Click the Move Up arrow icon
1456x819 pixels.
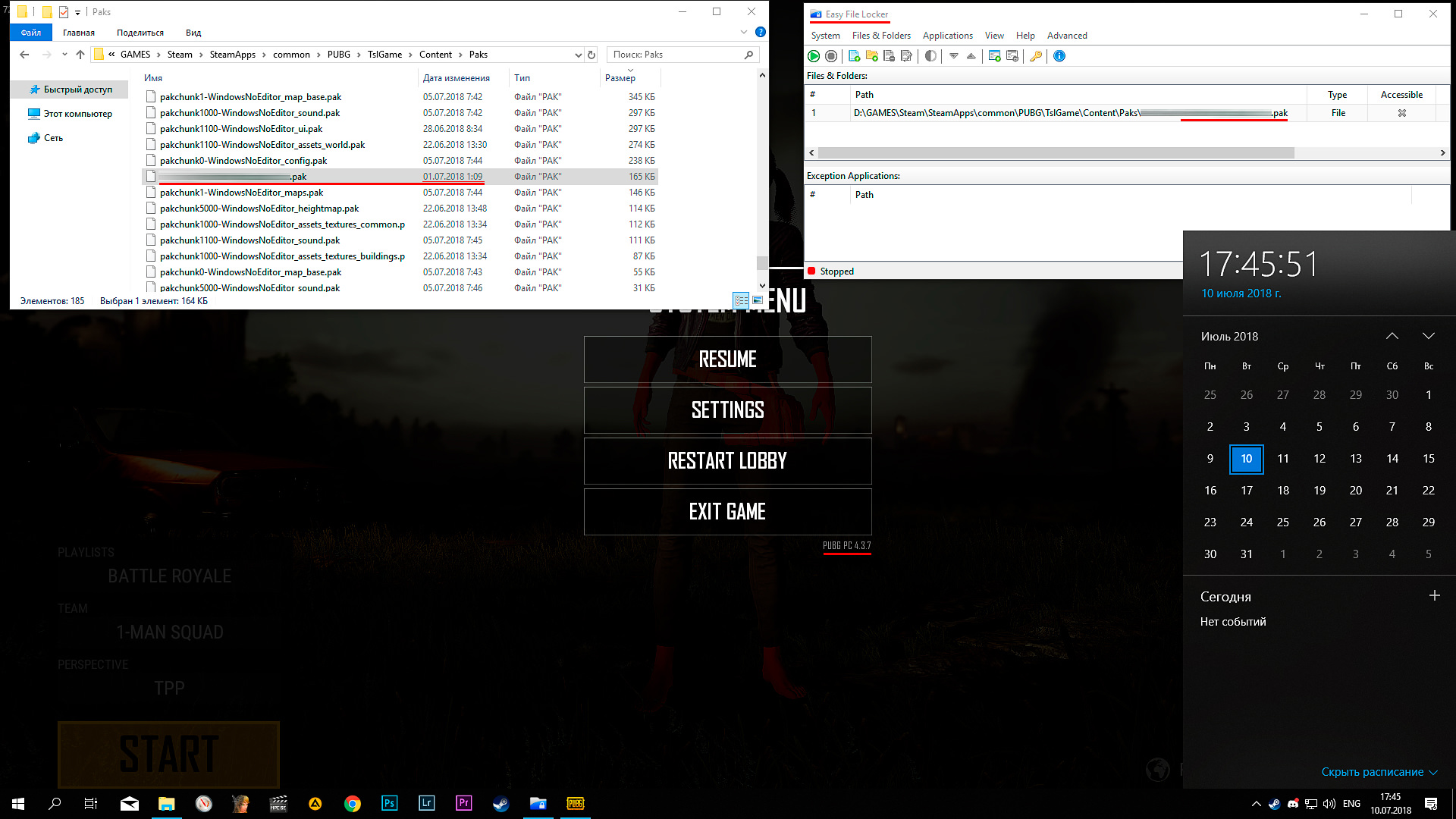[971, 56]
